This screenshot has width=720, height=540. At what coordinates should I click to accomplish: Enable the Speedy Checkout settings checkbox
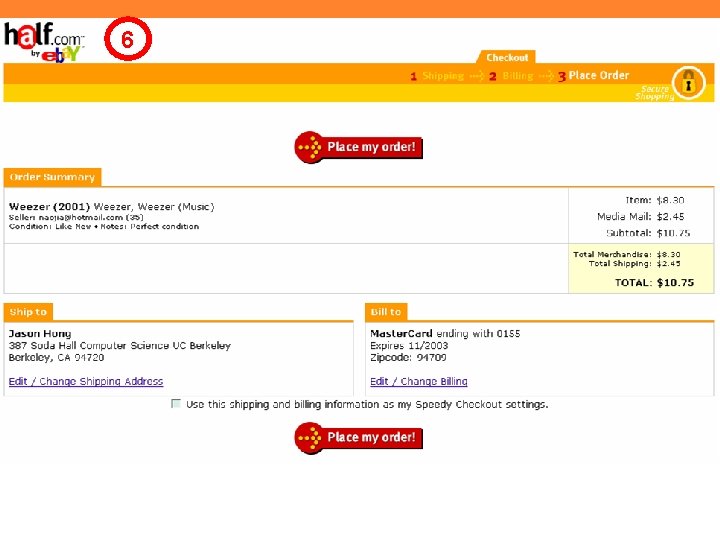click(175, 404)
